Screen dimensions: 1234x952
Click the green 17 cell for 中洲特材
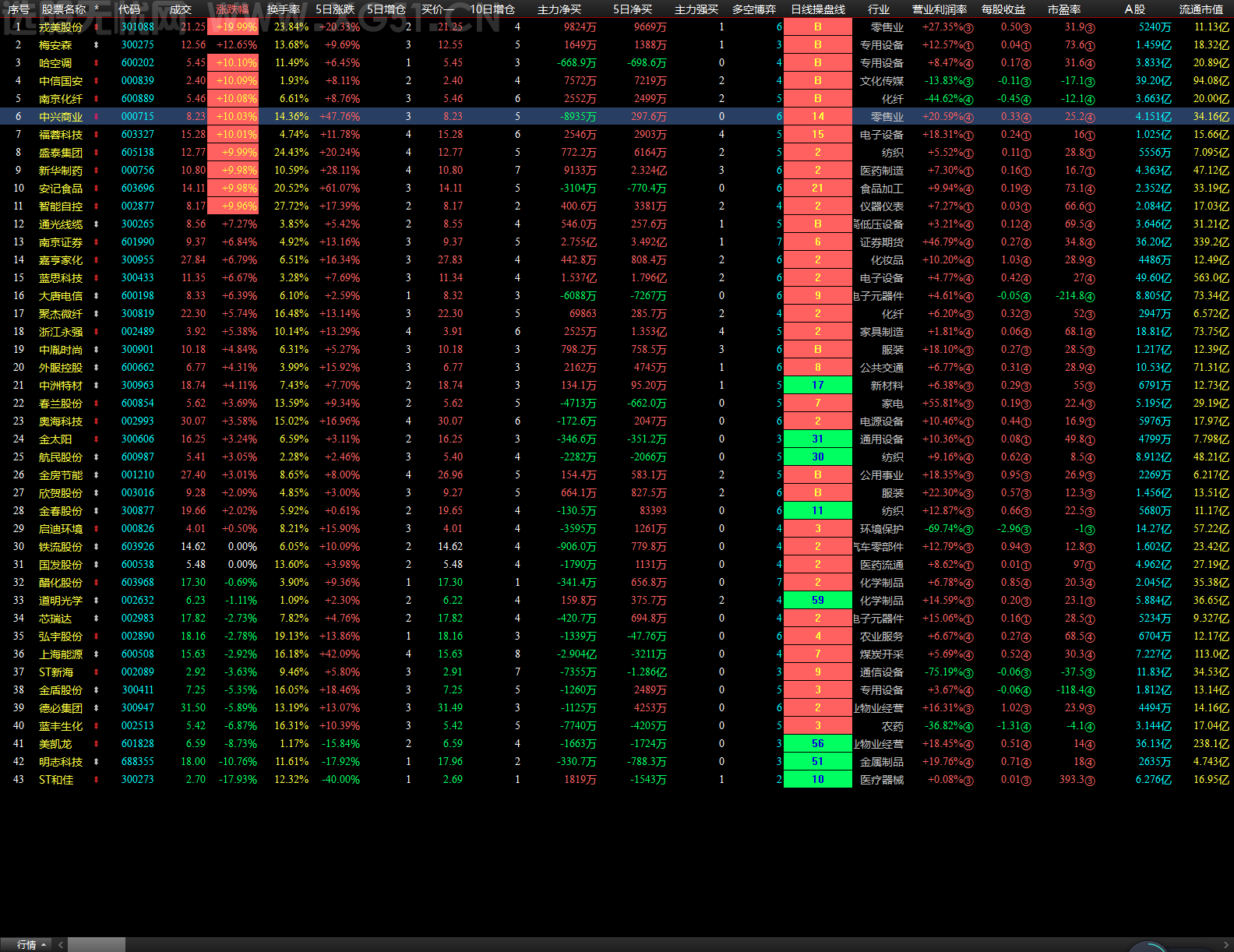point(818,386)
